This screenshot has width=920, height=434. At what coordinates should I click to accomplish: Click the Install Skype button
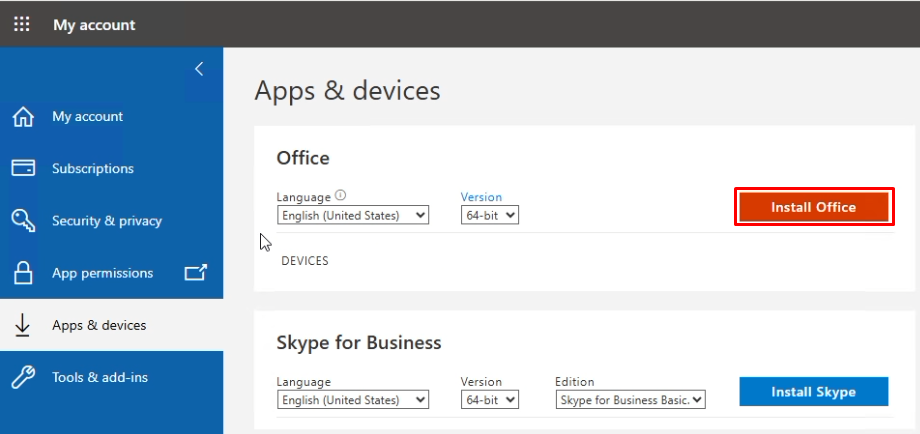pos(814,392)
